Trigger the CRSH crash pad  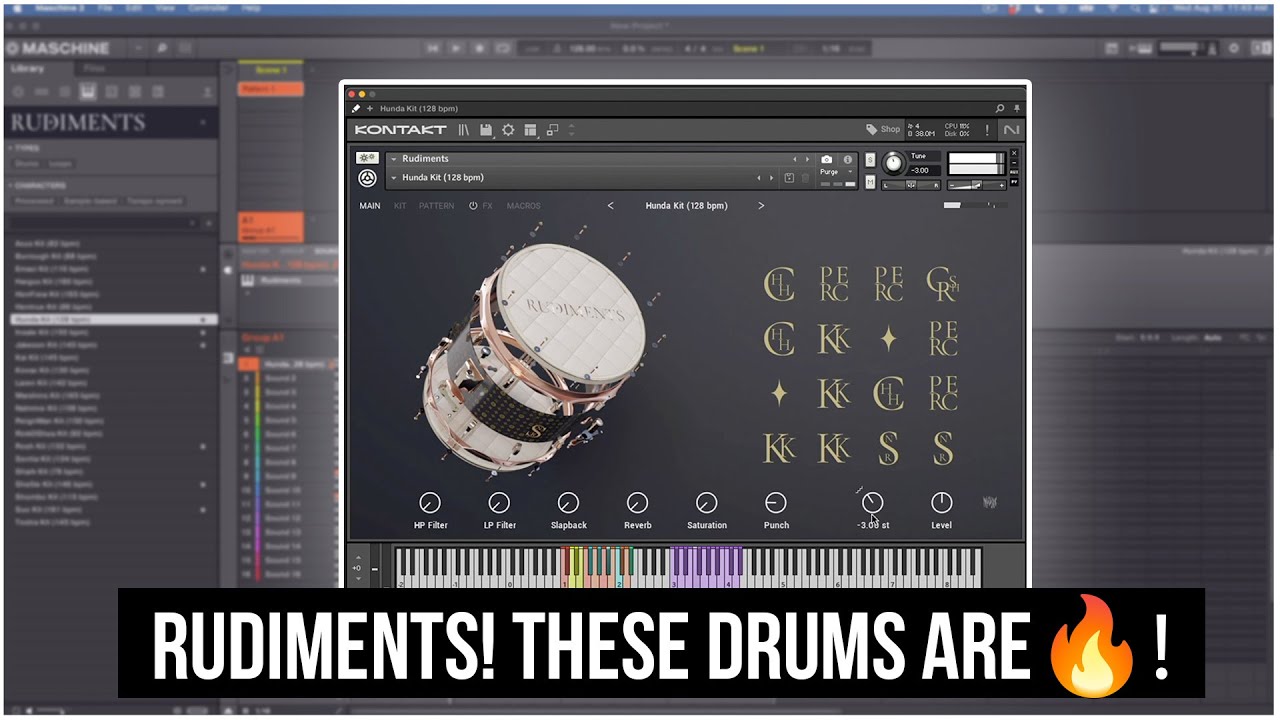(942, 283)
